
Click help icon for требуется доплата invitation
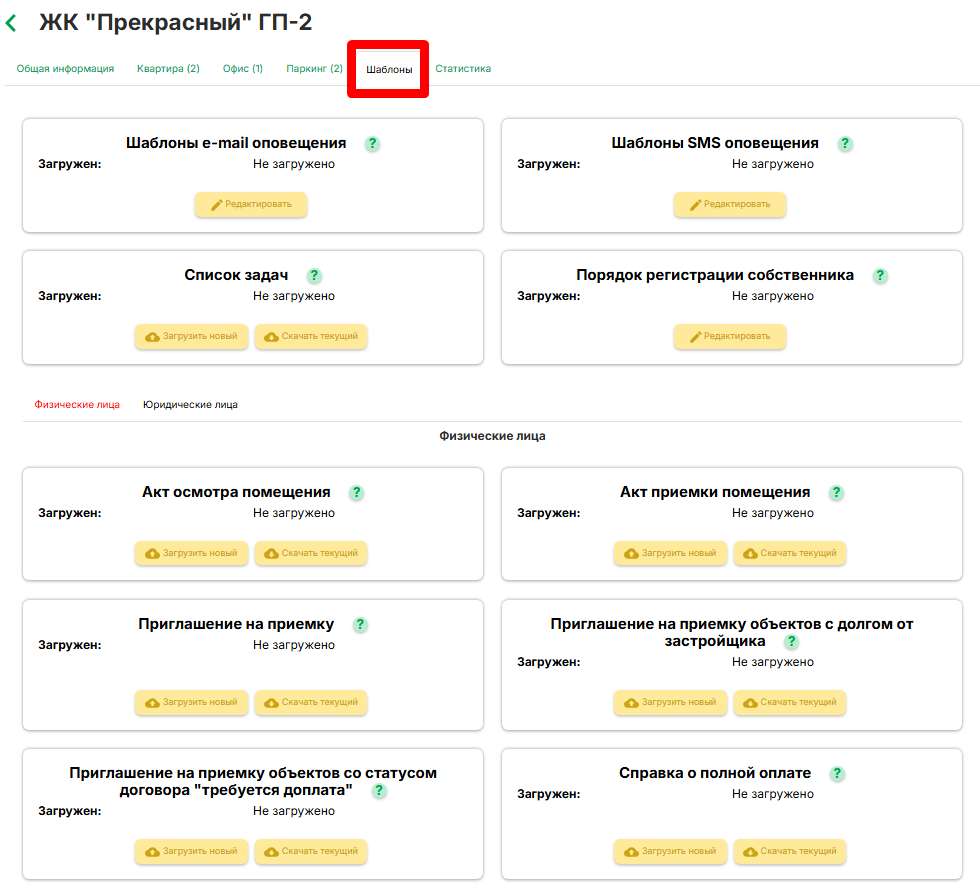point(379,791)
